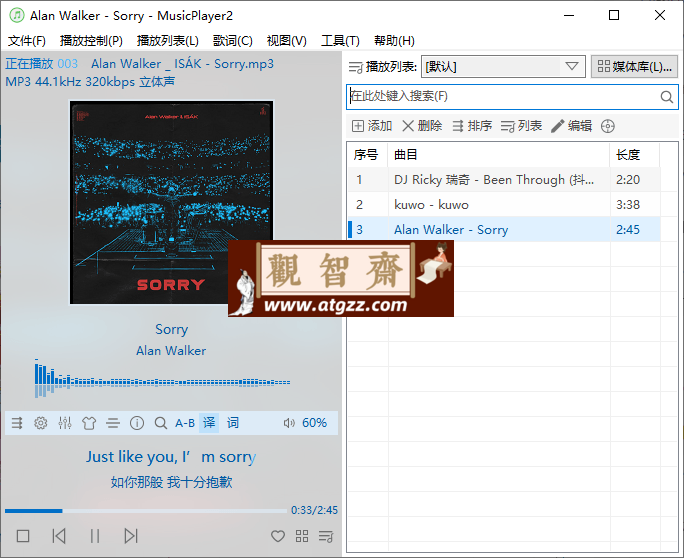
Task: Open the 工具(T) menu
Action: tap(340, 41)
